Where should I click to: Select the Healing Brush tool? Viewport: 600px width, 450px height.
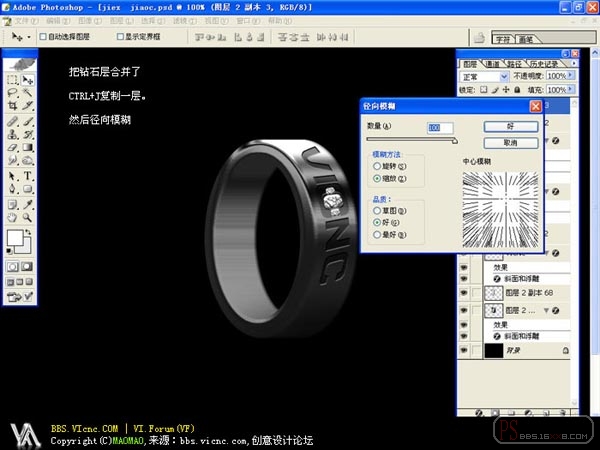click(x=13, y=122)
